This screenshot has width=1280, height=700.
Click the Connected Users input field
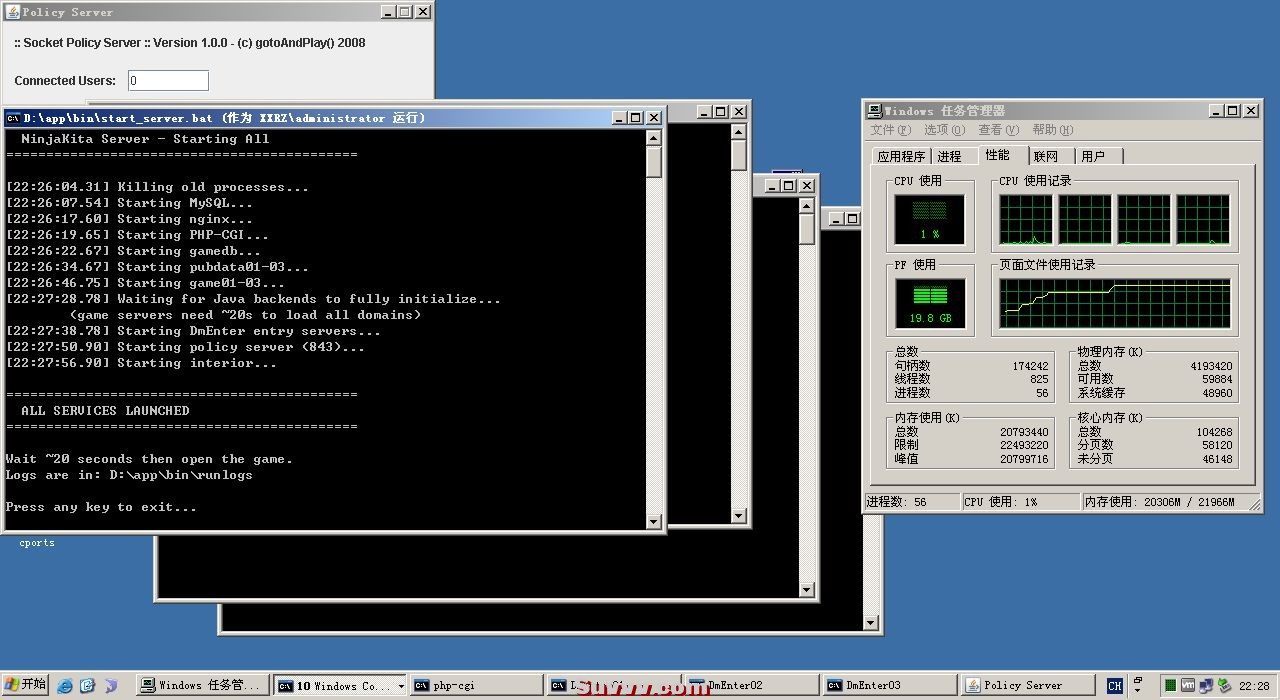pos(168,81)
